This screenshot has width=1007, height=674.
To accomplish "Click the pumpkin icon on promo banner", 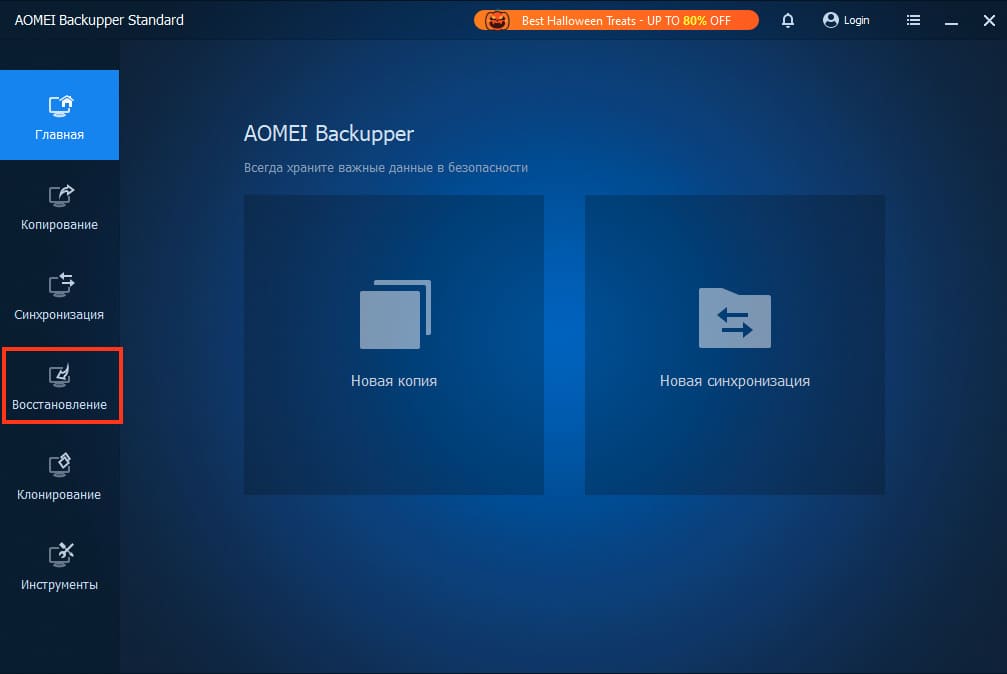I will tap(496, 21).
